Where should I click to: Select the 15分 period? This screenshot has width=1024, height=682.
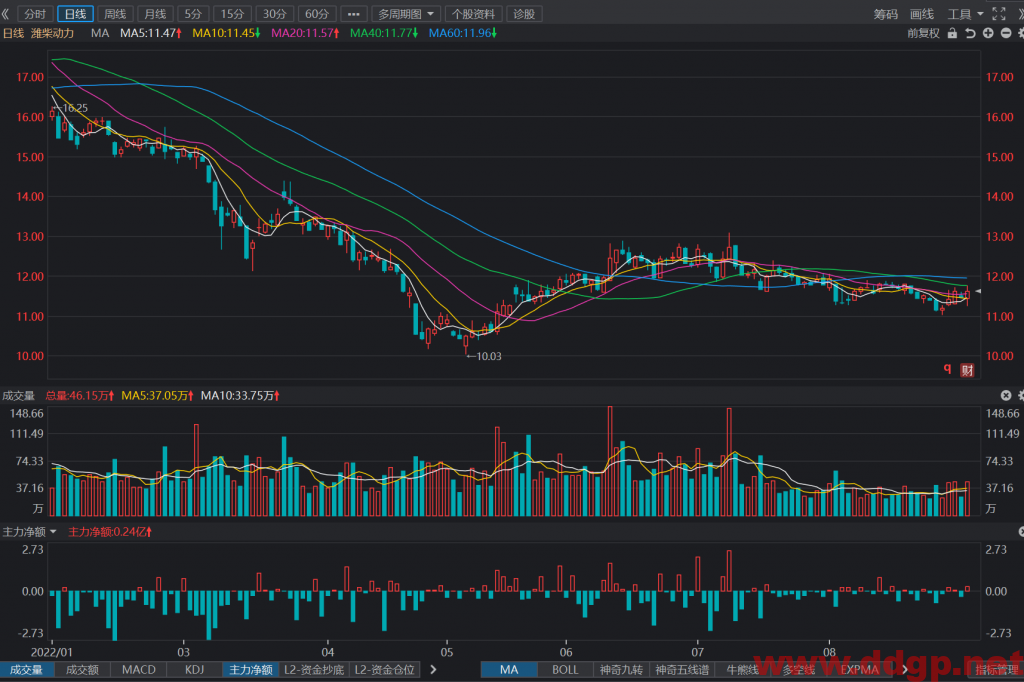[x=232, y=14]
